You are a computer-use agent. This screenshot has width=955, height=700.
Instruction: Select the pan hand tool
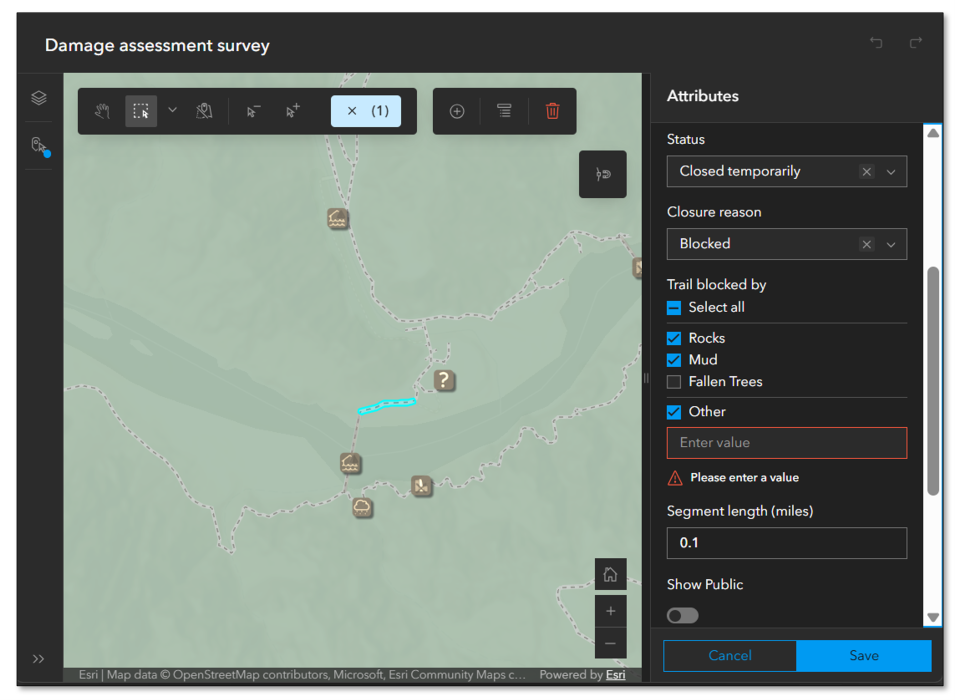point(102,111)
